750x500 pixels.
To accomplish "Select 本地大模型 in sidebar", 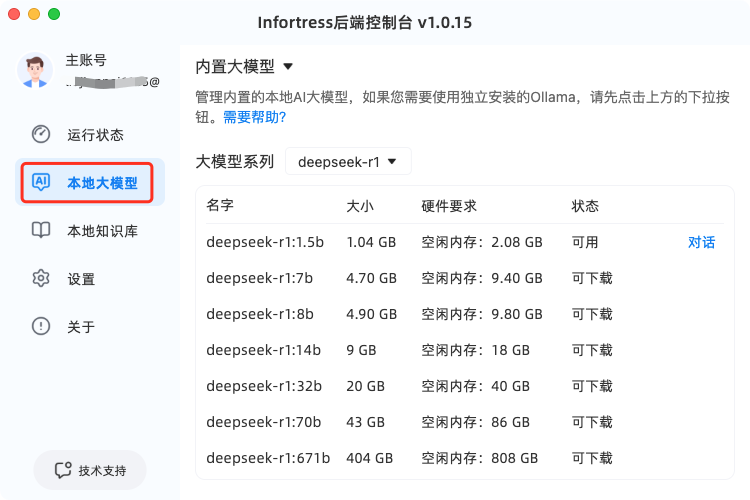I will [90, 182].
